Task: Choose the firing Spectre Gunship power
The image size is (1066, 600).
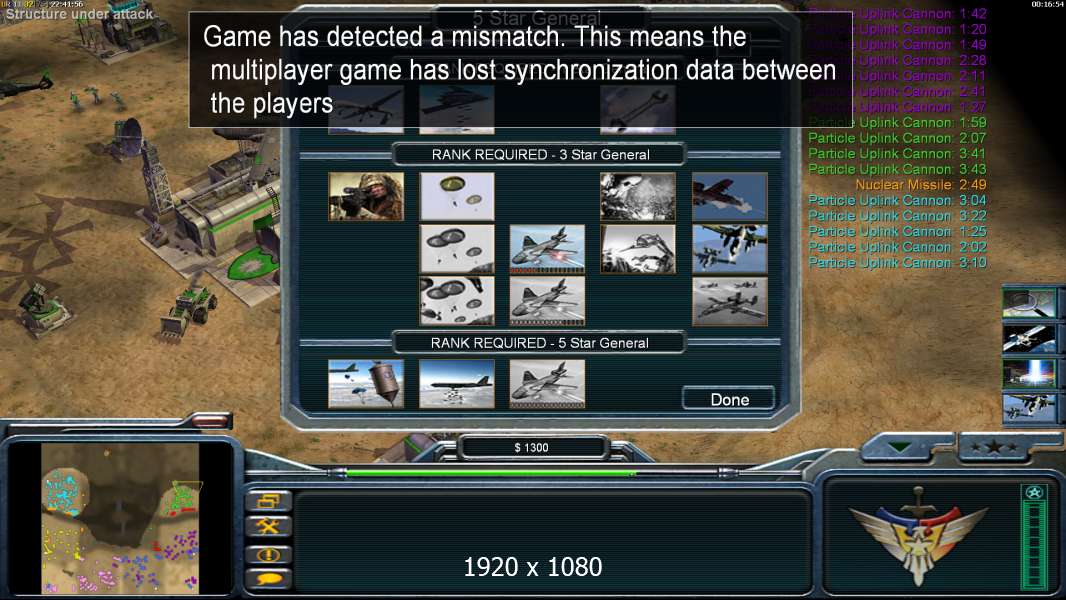Action: [x=547, y=249]
